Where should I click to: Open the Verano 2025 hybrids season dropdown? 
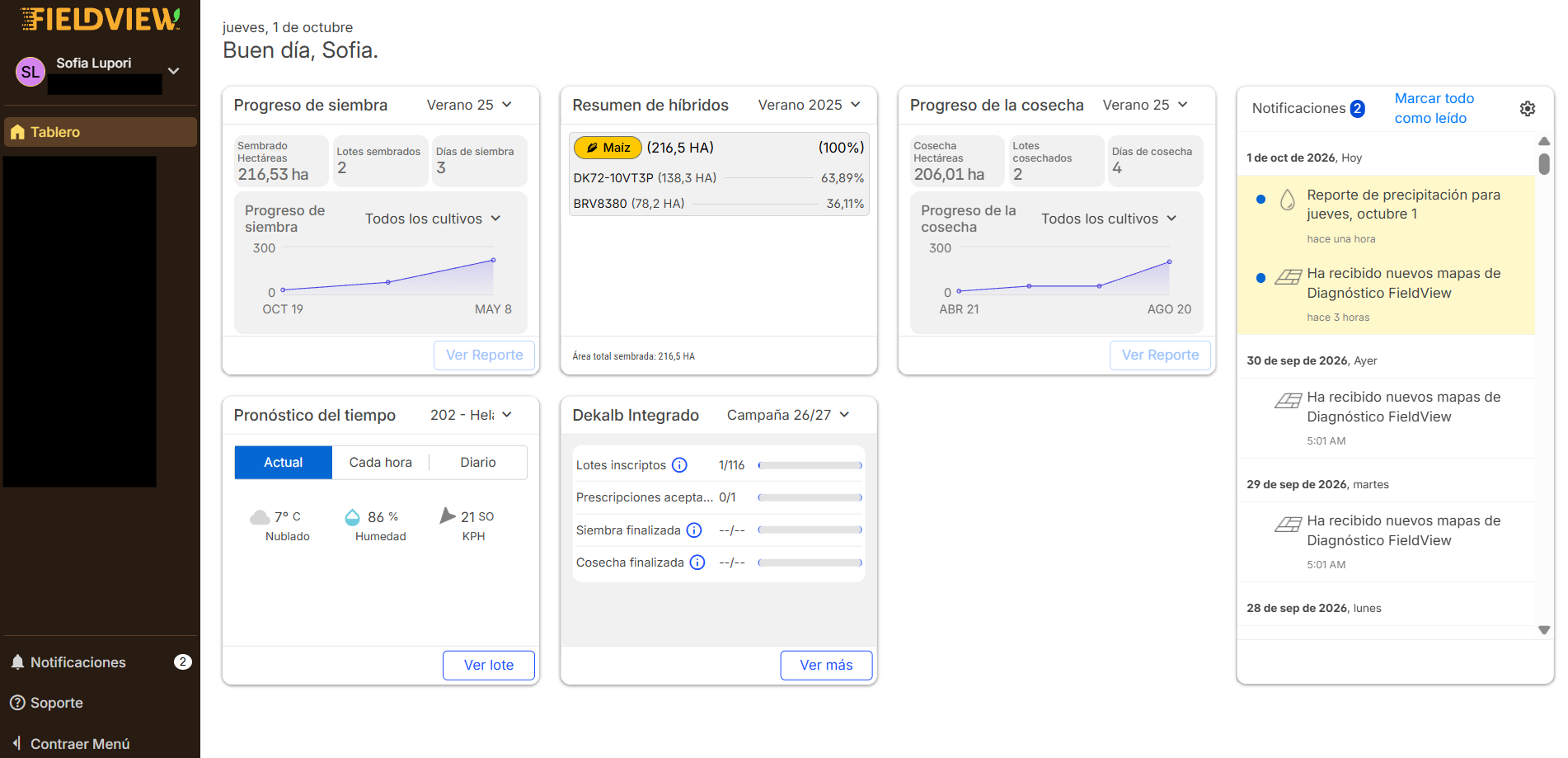tap(809, 105)
